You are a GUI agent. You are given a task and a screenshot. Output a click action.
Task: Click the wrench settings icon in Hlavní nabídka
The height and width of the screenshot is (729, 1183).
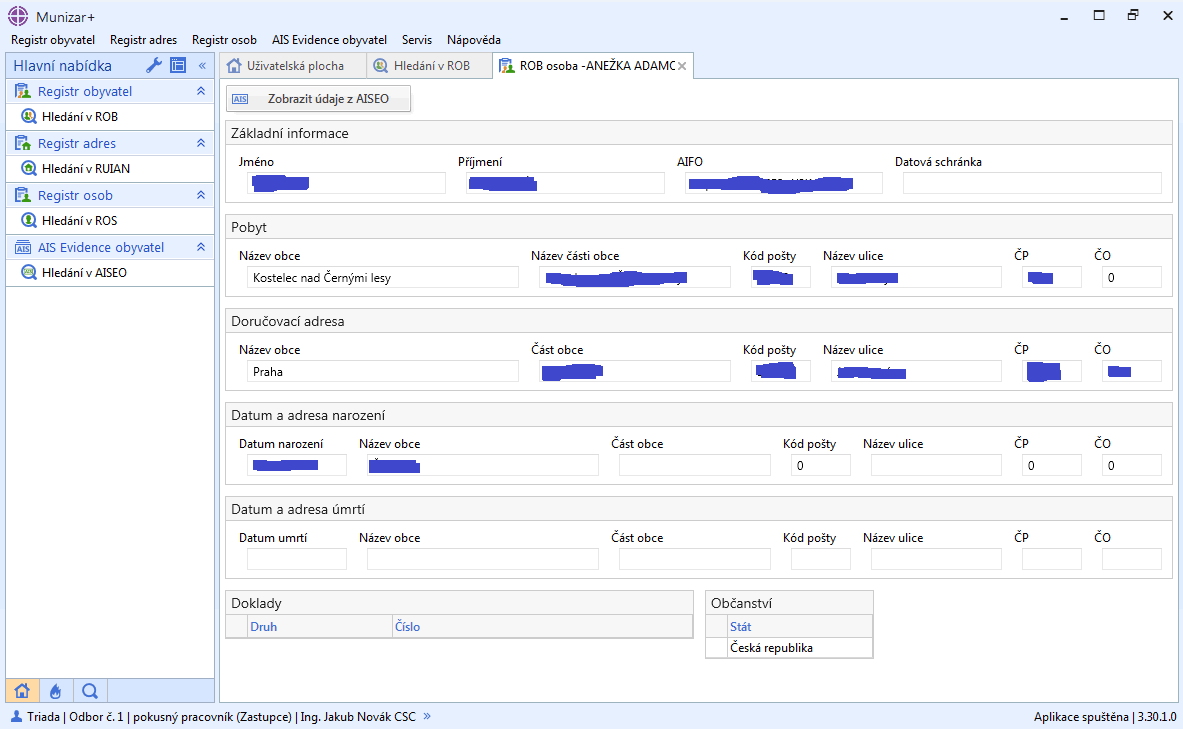pyautogui.click(x=154, y=66)
